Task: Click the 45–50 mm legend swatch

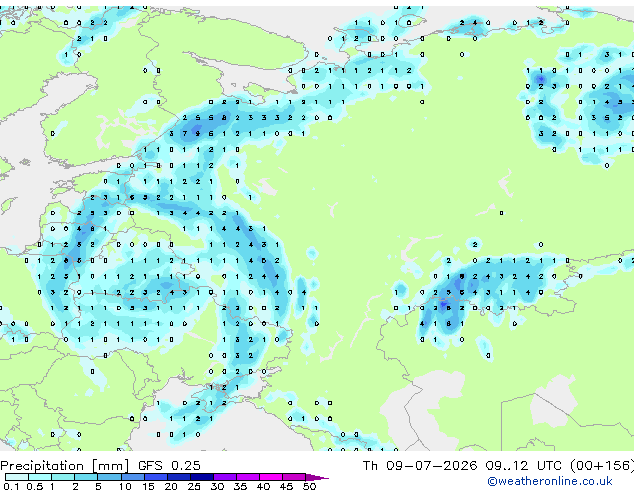Action: pos(294,477)
